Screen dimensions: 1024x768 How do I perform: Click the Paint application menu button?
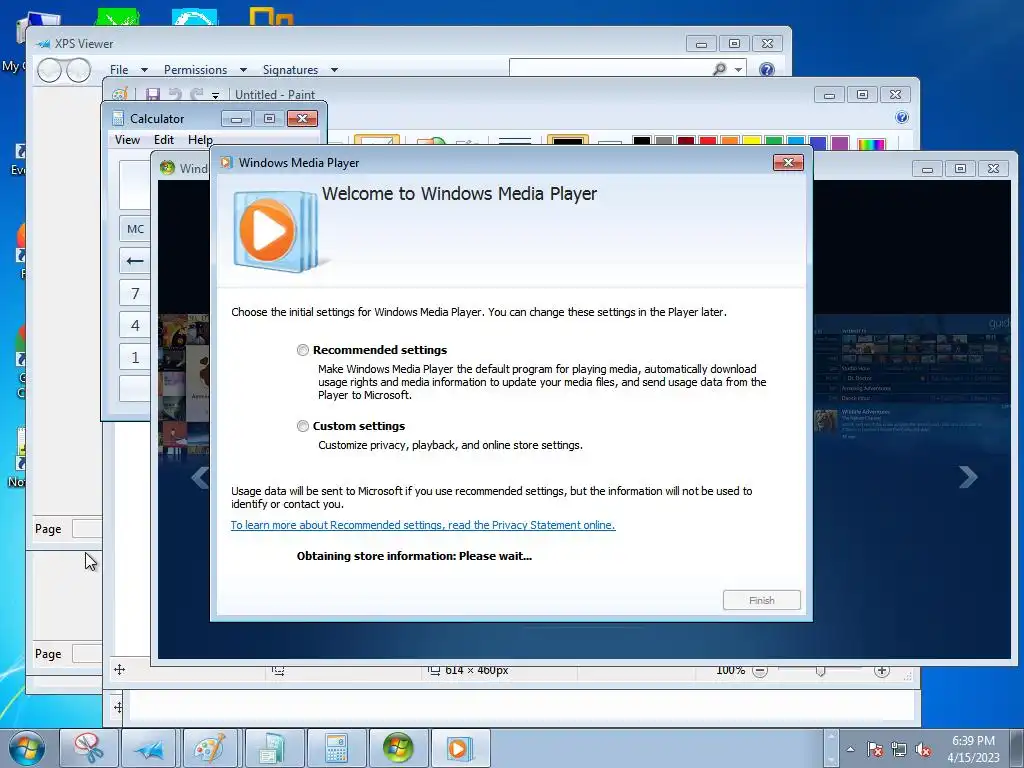(x=120, y=95)
